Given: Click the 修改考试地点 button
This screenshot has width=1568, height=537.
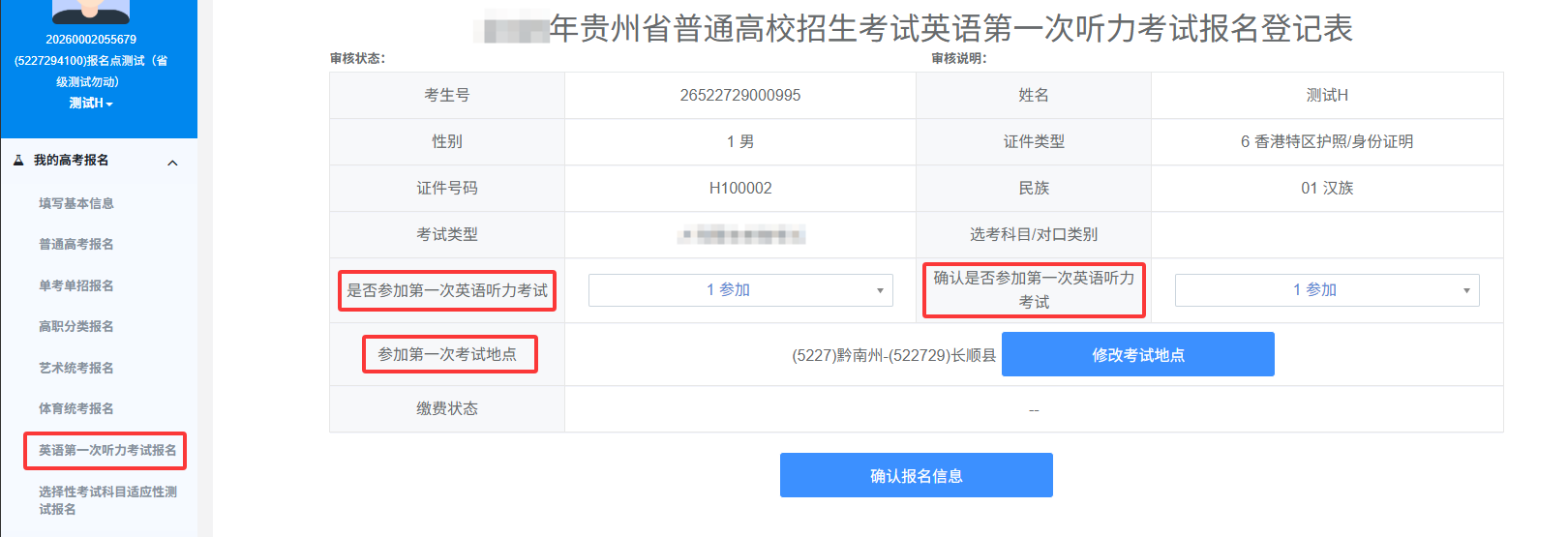Looking at the screenshot, I should [1138, 354].
